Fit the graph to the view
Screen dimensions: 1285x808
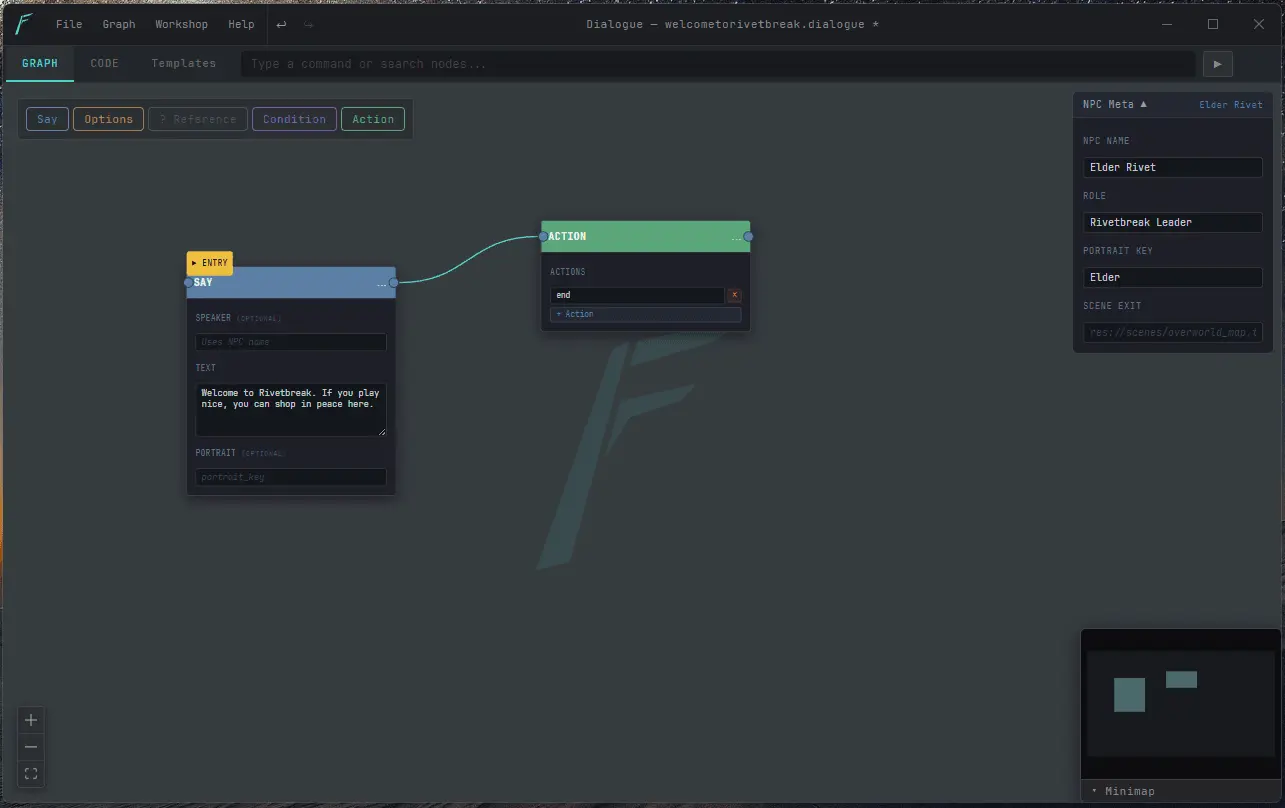click(x=31, y=774)
